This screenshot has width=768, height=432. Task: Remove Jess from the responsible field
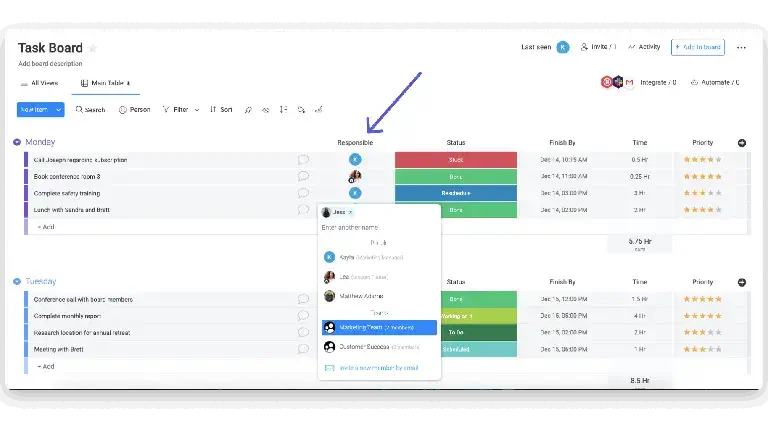(350, 212)
